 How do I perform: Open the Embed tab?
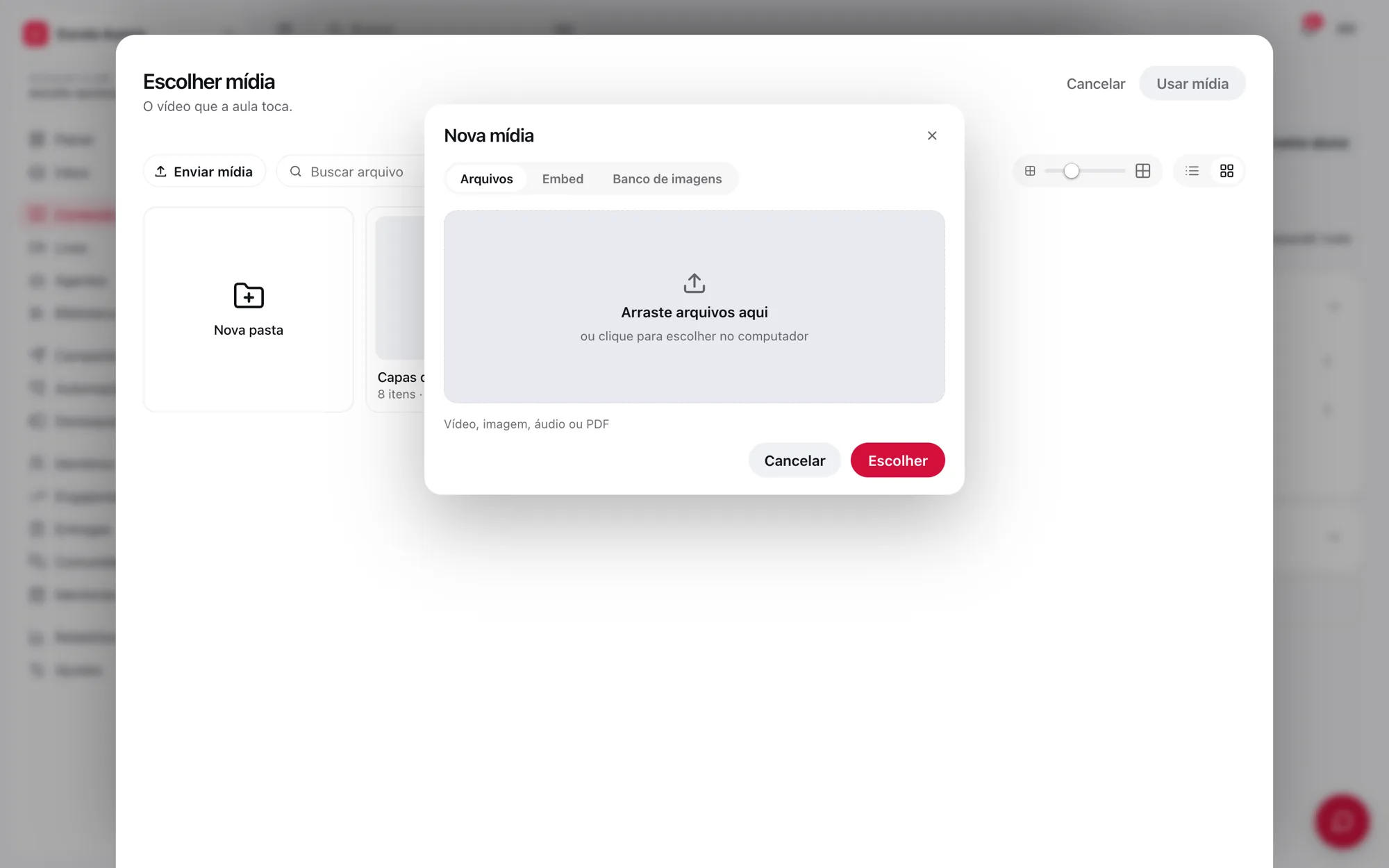pos(563,178)
